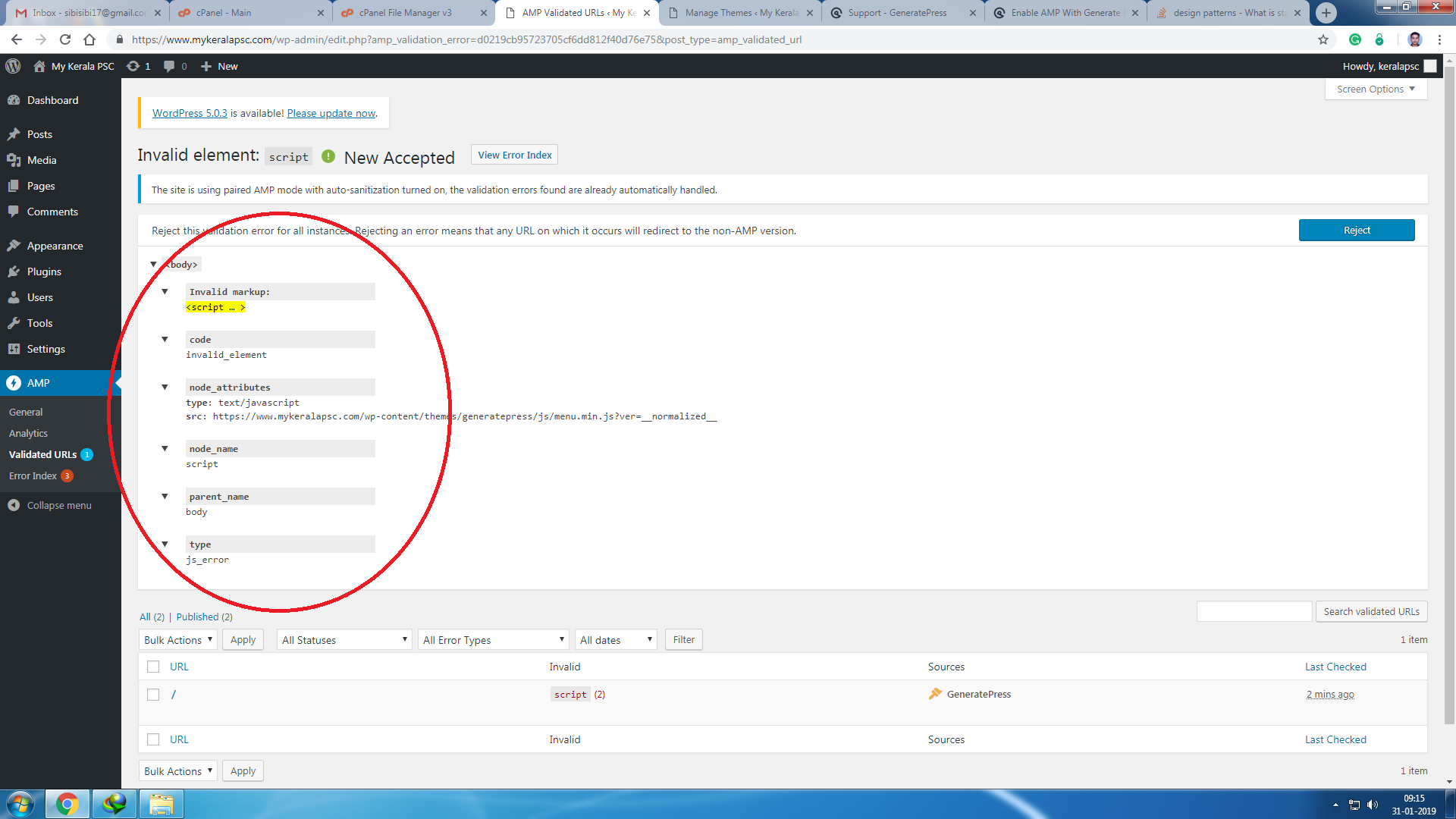The width and height of the screenshot is (1456, 819).
Task: Reload the page using browser refresh icon
Action: click(x=65, y=39)
